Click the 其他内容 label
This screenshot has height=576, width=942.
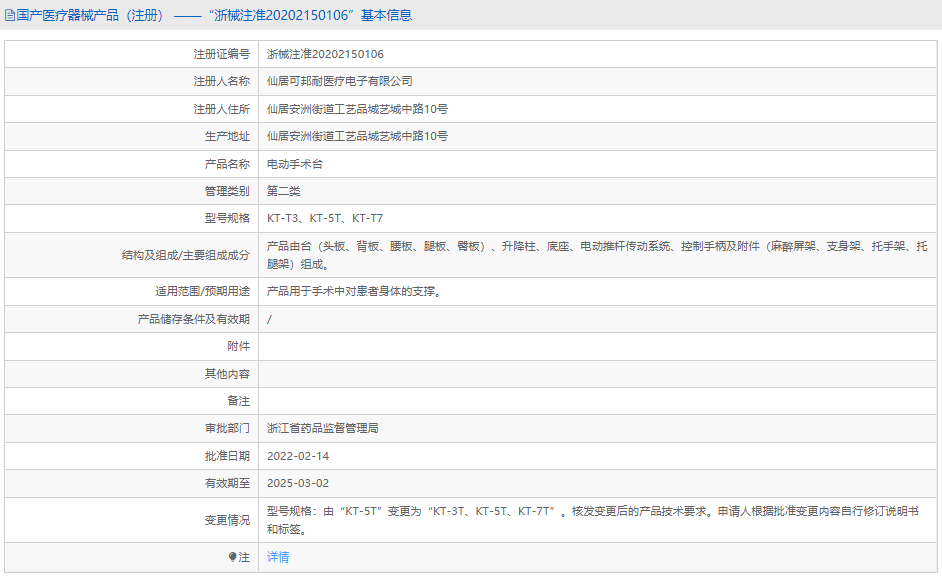(x=227, y=374)
